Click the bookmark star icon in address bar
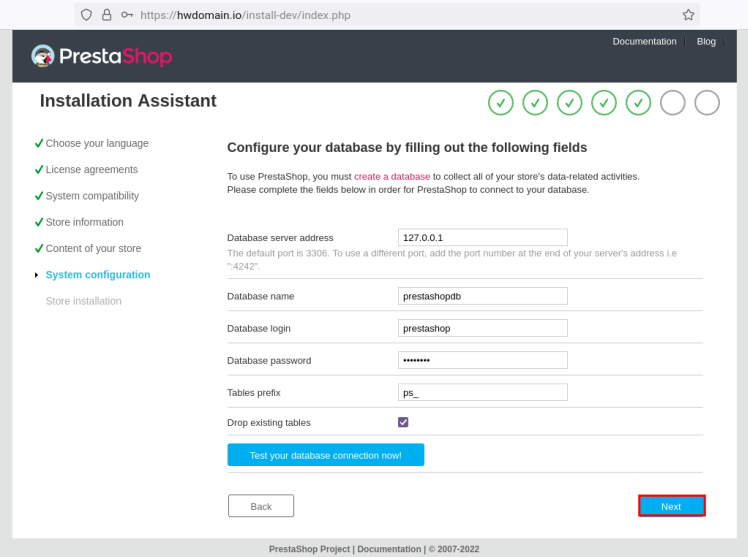Screen dimensions: 748x557 tap(688, 15)
